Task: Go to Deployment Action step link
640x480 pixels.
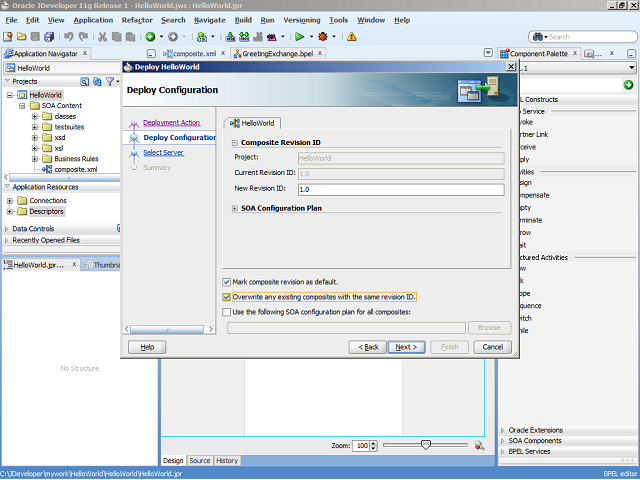Action: tap(171, 122)
